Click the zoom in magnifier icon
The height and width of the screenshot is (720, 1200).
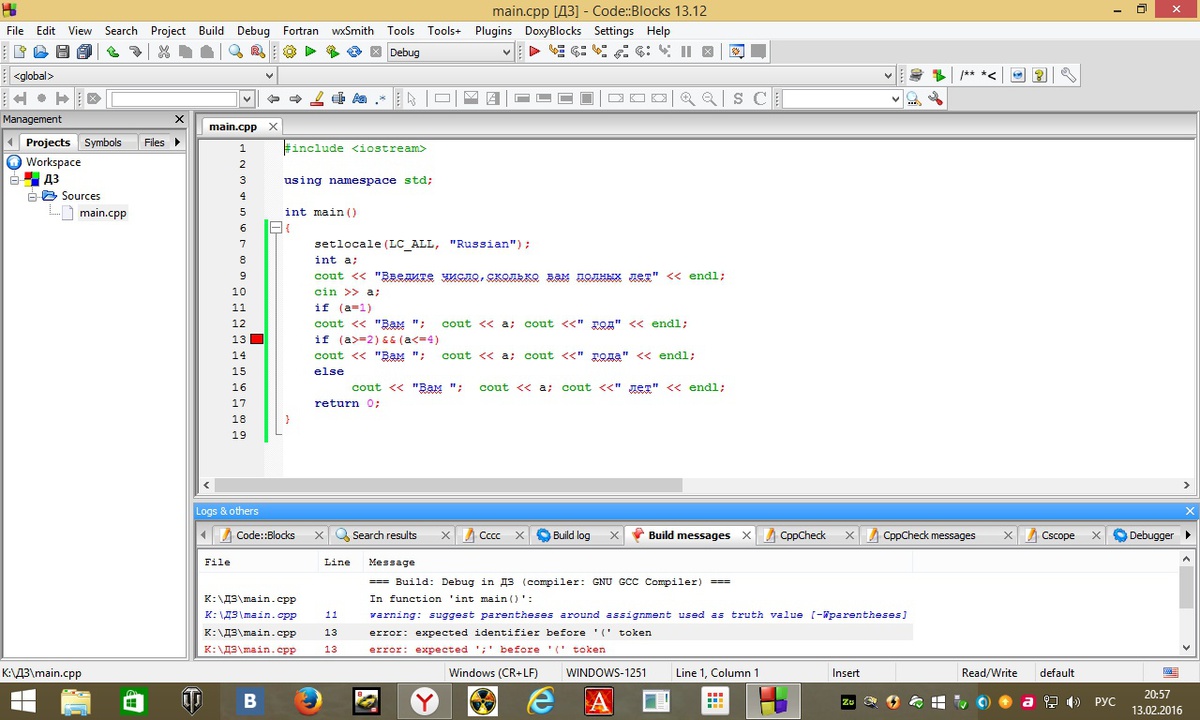click(x=687, y=98)
